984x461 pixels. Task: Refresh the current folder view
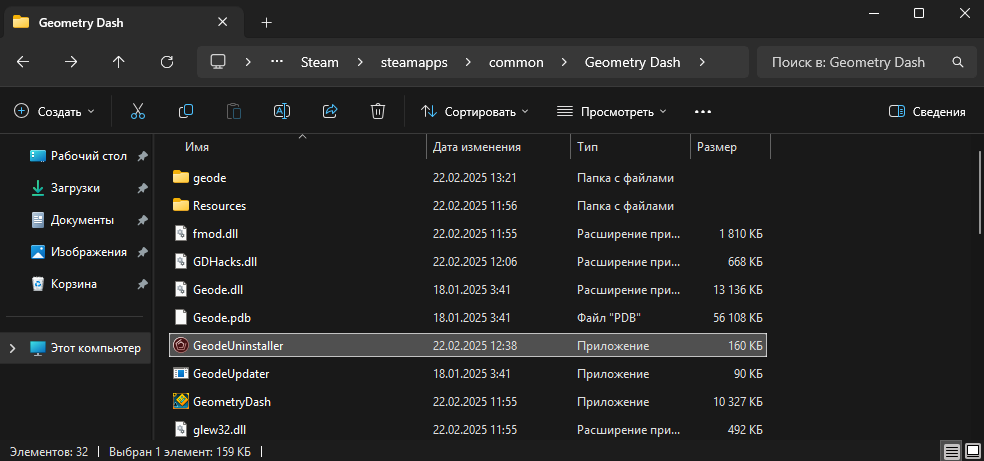coord(167,62)
